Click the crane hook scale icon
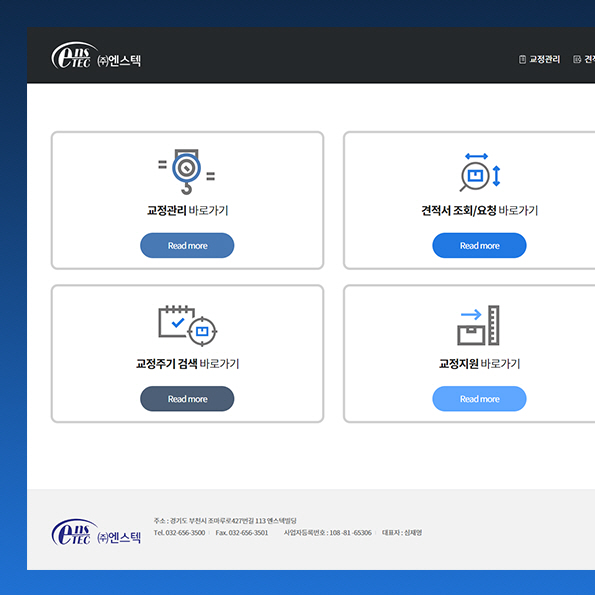This screenshot has height=595, width=595. (186, 172)
